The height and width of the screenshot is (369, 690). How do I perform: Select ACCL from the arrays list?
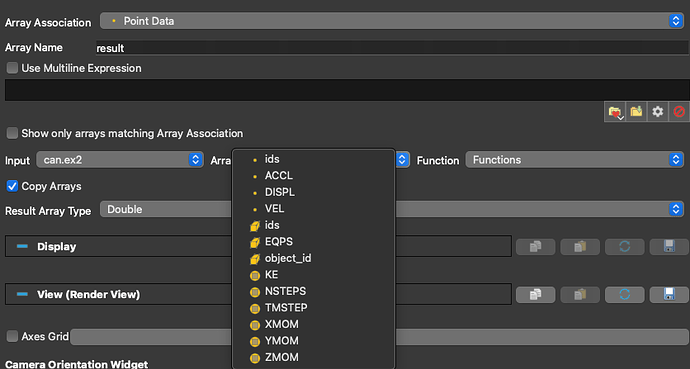coord(313,176)
